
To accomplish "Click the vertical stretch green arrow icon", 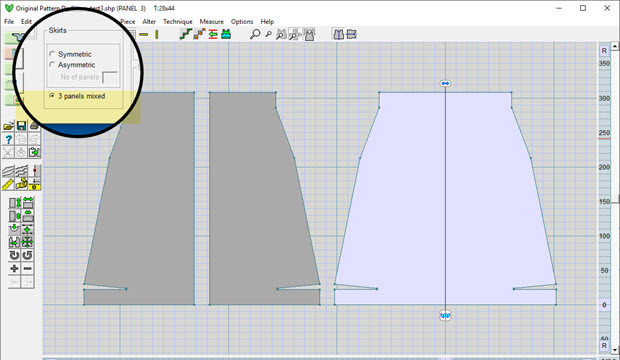I will tap(15, 203).
